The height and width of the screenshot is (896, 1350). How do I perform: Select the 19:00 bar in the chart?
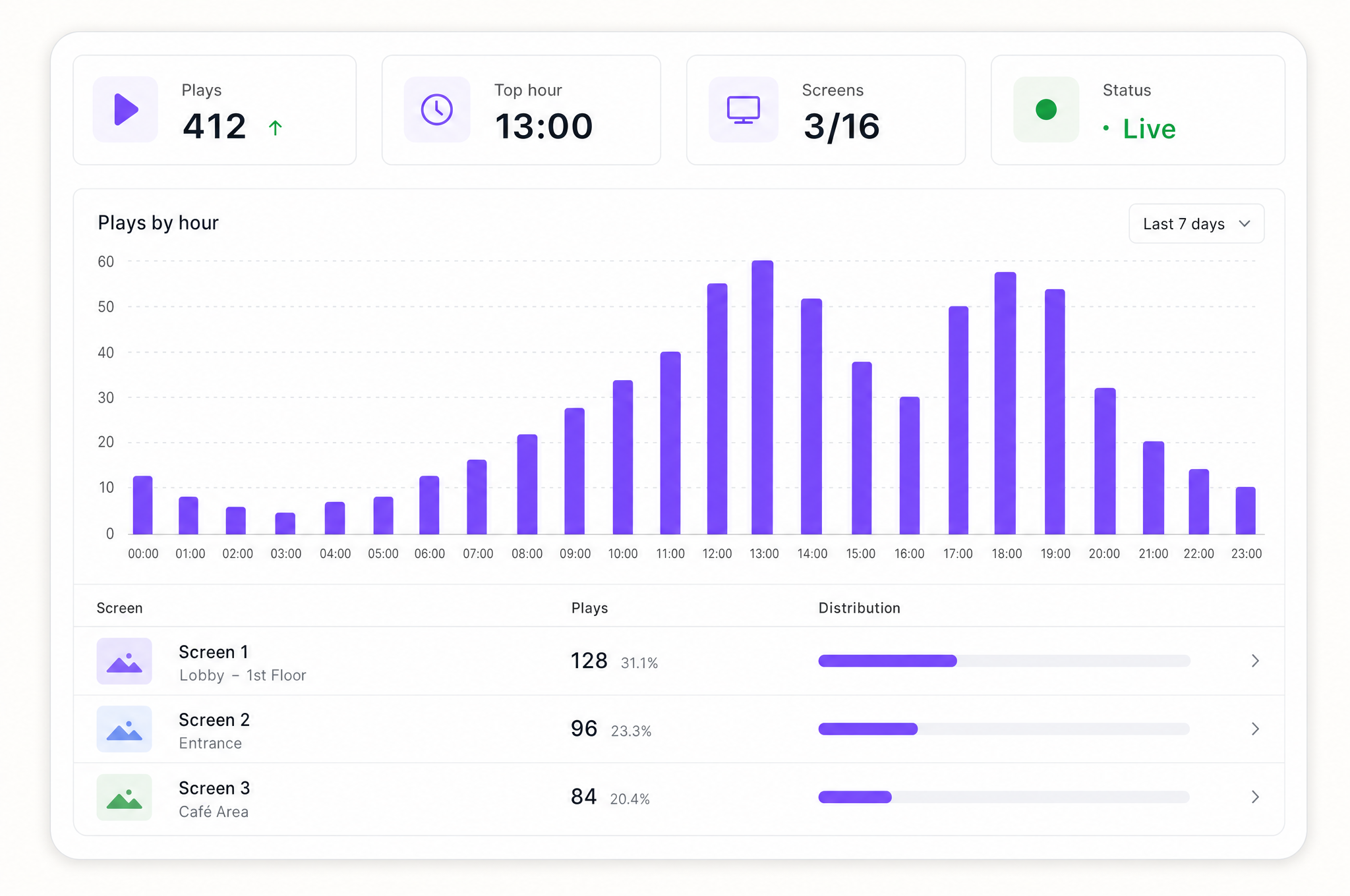[1055, 412]
